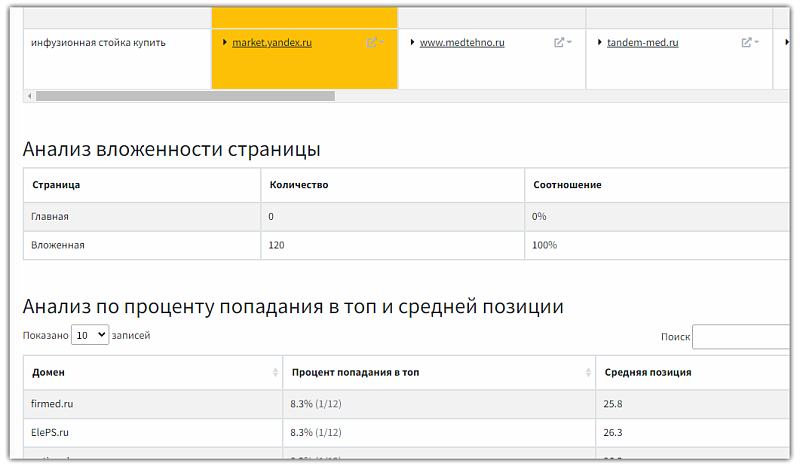This screenshot has height=466, width=800.
Task: Select the ElePS.ru domain cell
Action: point(50,433)
